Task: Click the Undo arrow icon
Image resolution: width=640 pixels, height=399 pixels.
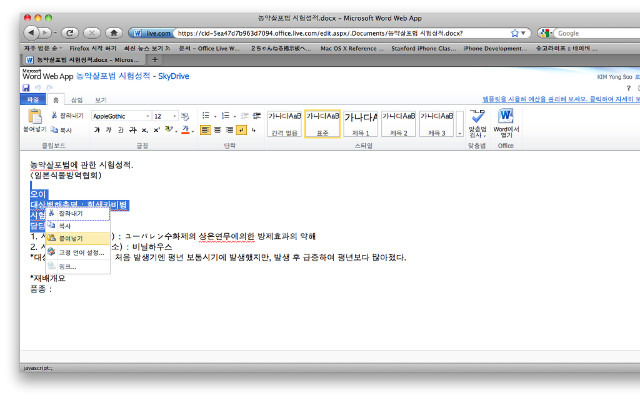Action: pos(38,88)
